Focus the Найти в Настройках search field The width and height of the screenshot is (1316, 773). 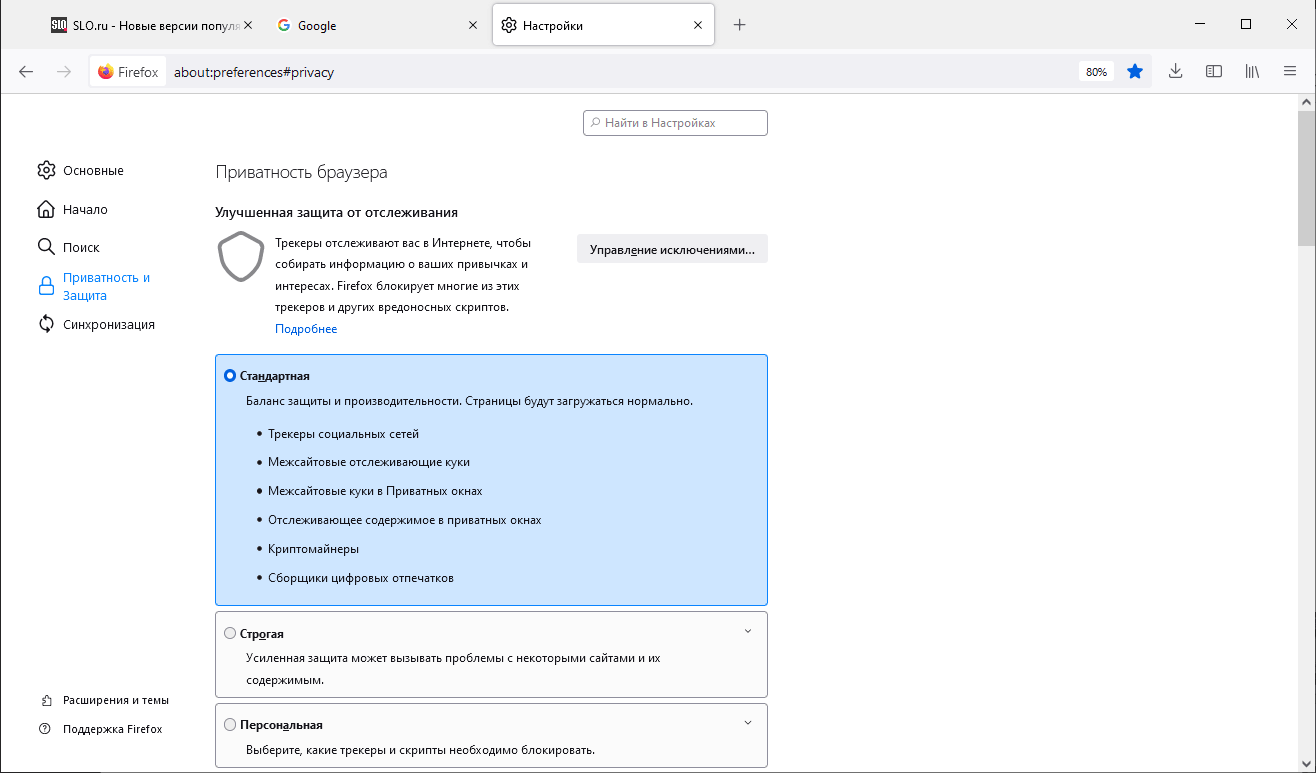675,123
